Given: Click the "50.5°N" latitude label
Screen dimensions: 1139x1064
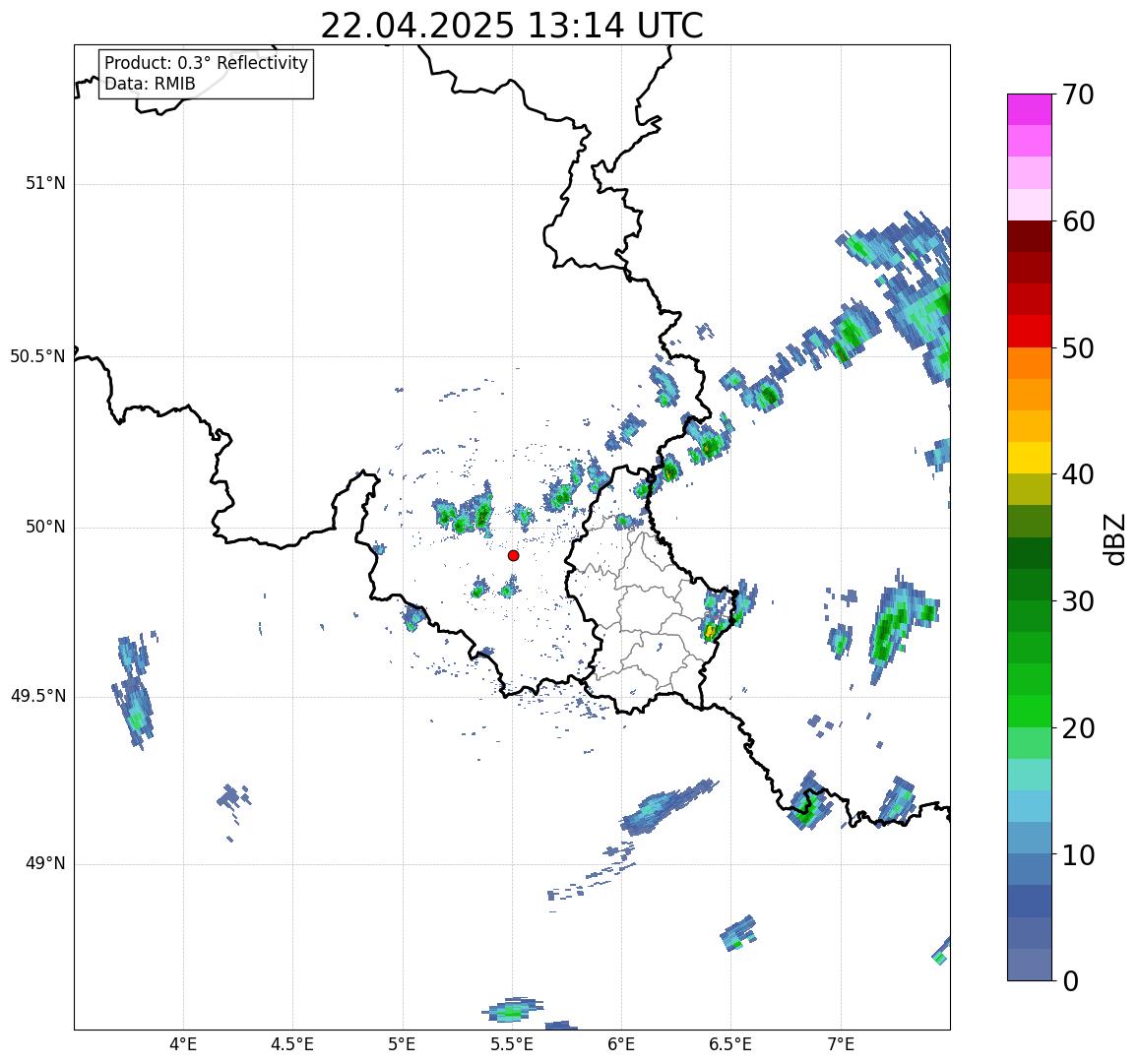Looking at the screenshot, I should pos(37,356).
